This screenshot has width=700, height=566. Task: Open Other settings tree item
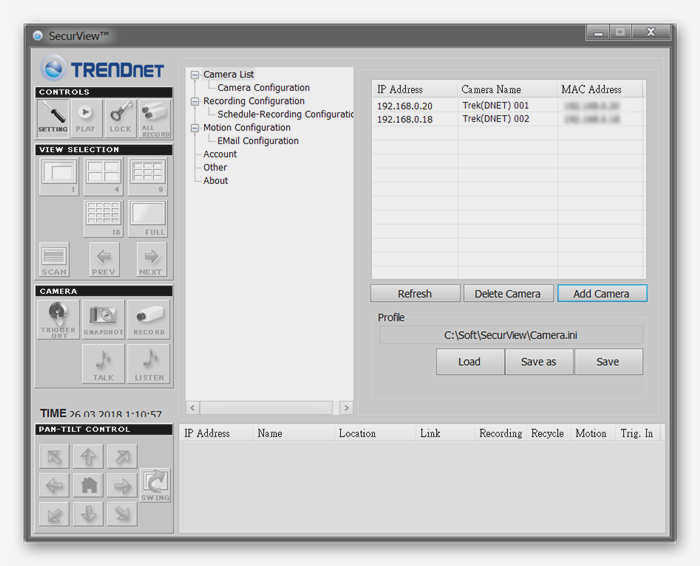(x=215, y=167)
